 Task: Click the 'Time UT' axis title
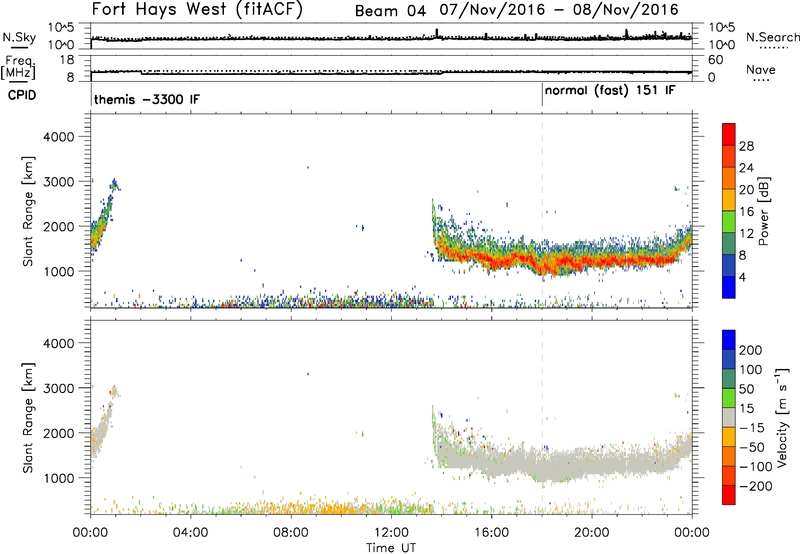point(391,548)
